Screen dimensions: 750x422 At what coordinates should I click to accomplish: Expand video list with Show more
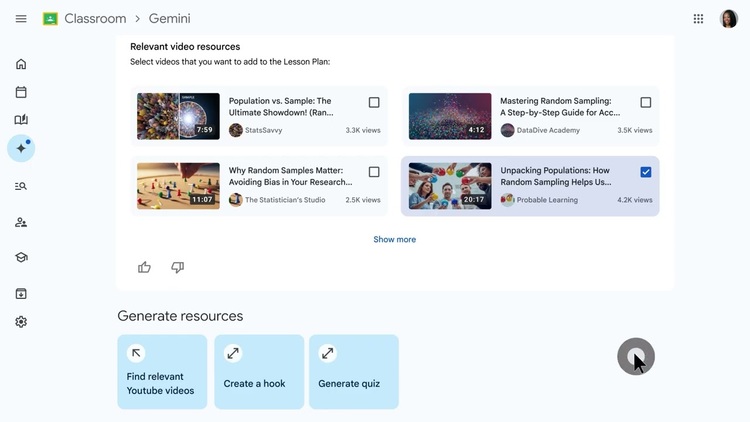click(394, 239)
